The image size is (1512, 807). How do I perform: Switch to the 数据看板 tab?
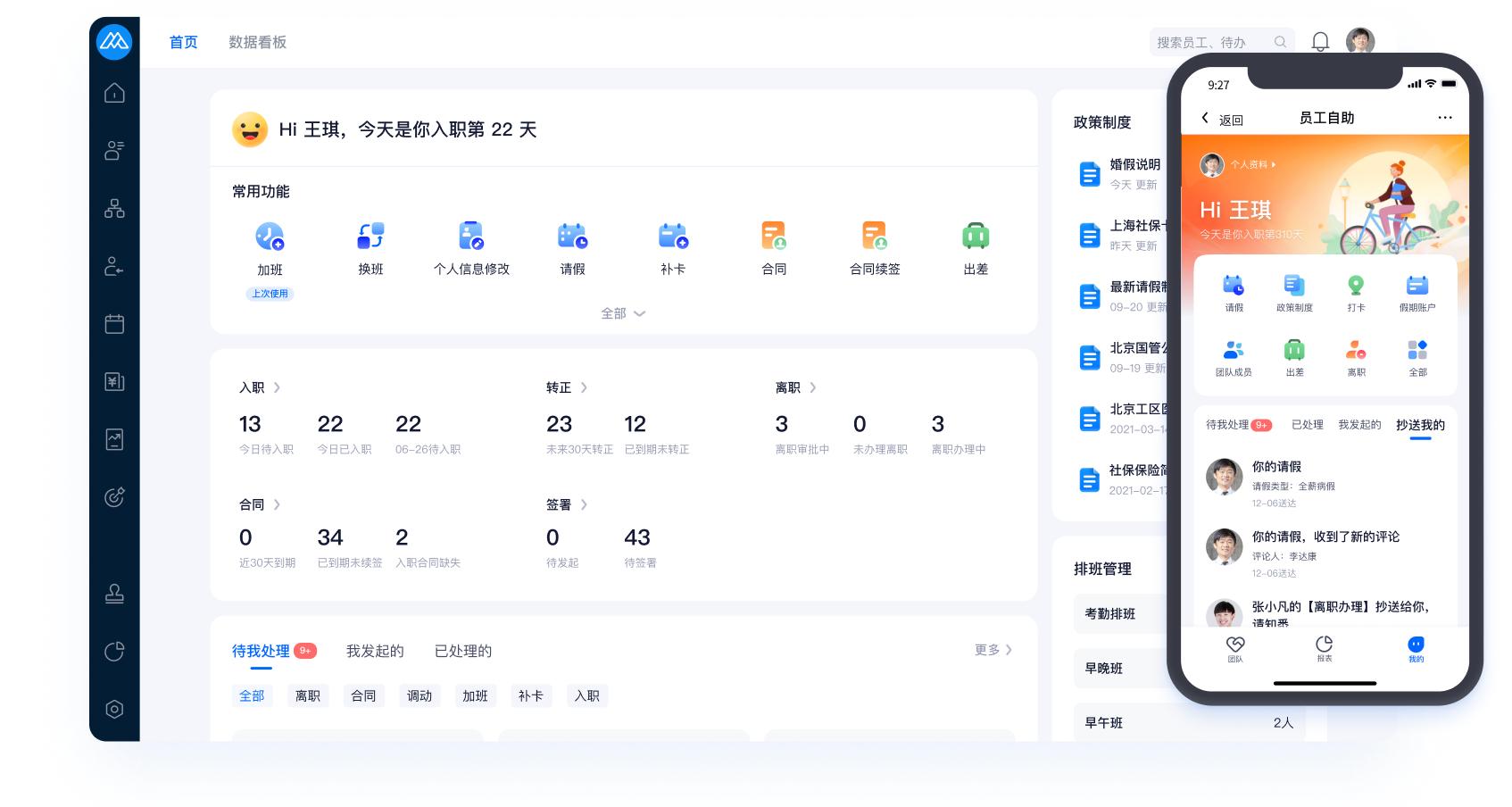[x=257, y=42]
